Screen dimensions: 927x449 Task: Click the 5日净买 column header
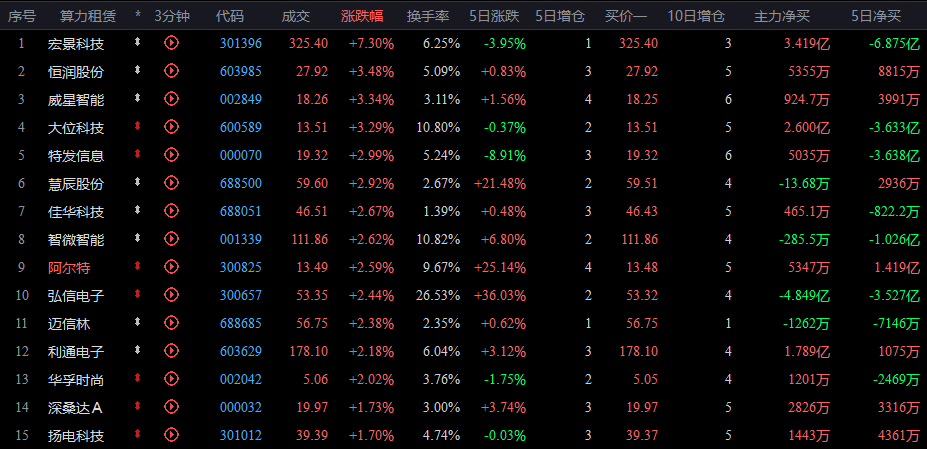[x=876, y=16]
